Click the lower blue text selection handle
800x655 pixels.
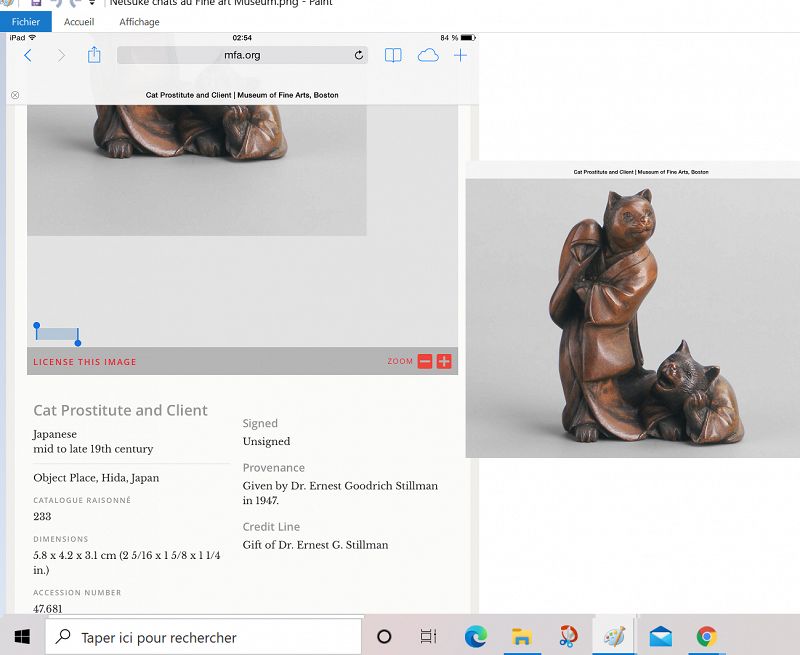pos(78,343)
